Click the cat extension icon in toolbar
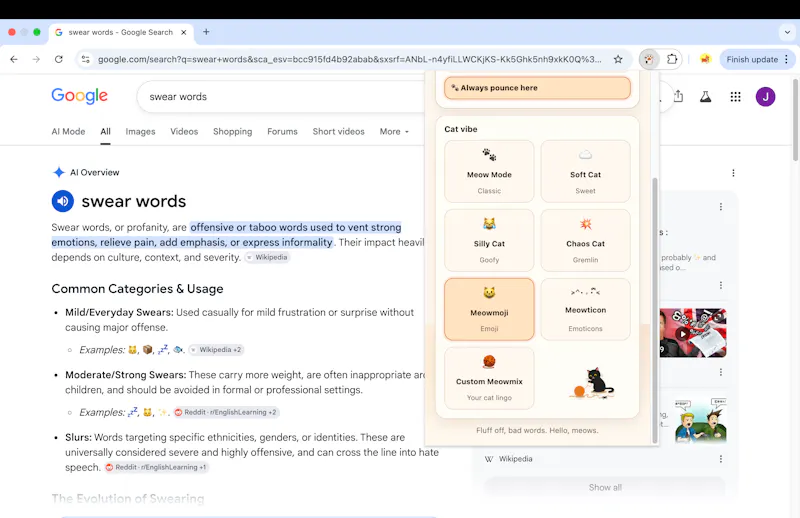The width and height of the screenshot is (800, 518). pyautogui.click(x=648, y=59)
